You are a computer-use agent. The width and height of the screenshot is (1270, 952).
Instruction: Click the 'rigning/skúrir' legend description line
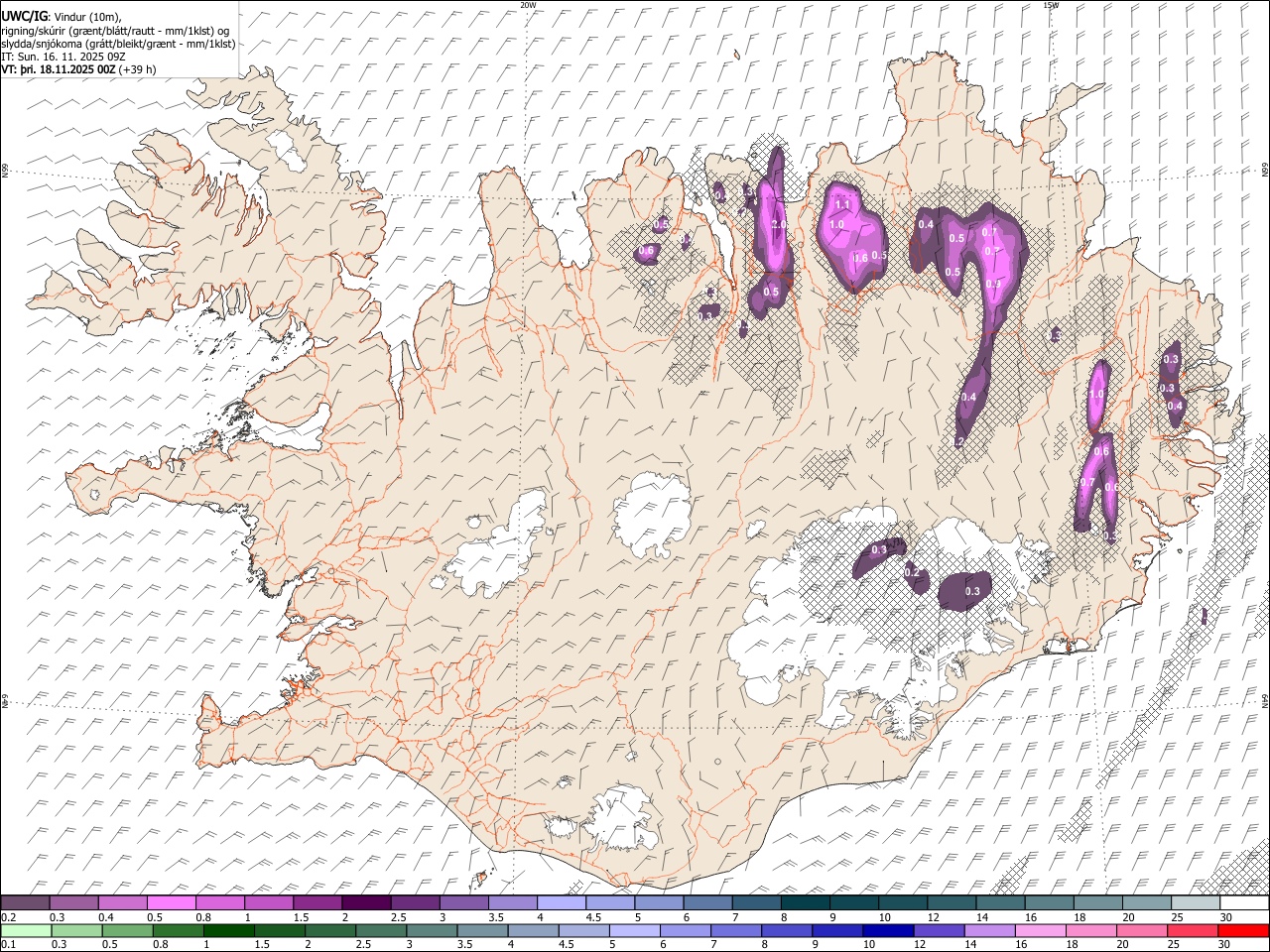[x=116, y=30]
